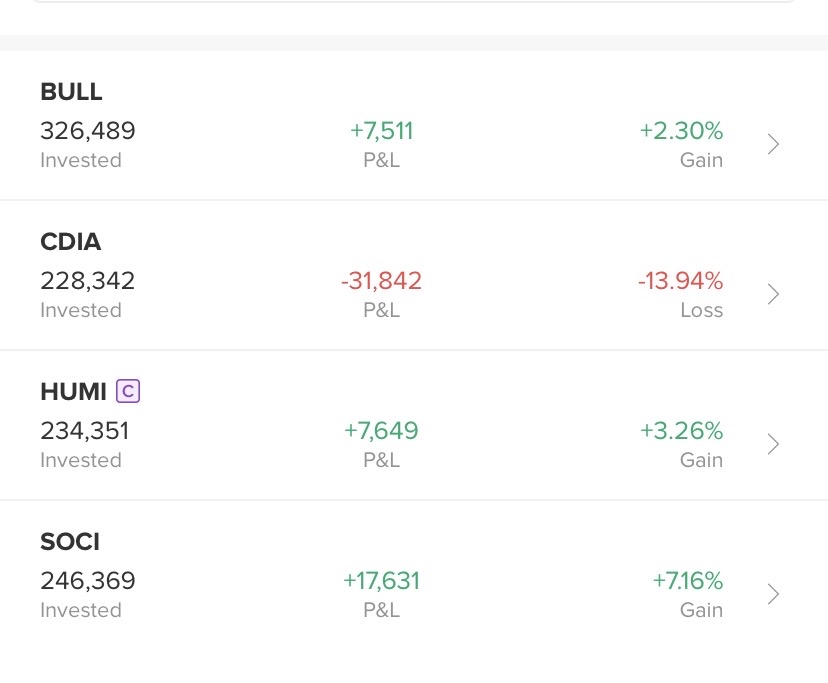
Task: Tap BULL P&L value +7,511
Action: click(x=381, y=131)
